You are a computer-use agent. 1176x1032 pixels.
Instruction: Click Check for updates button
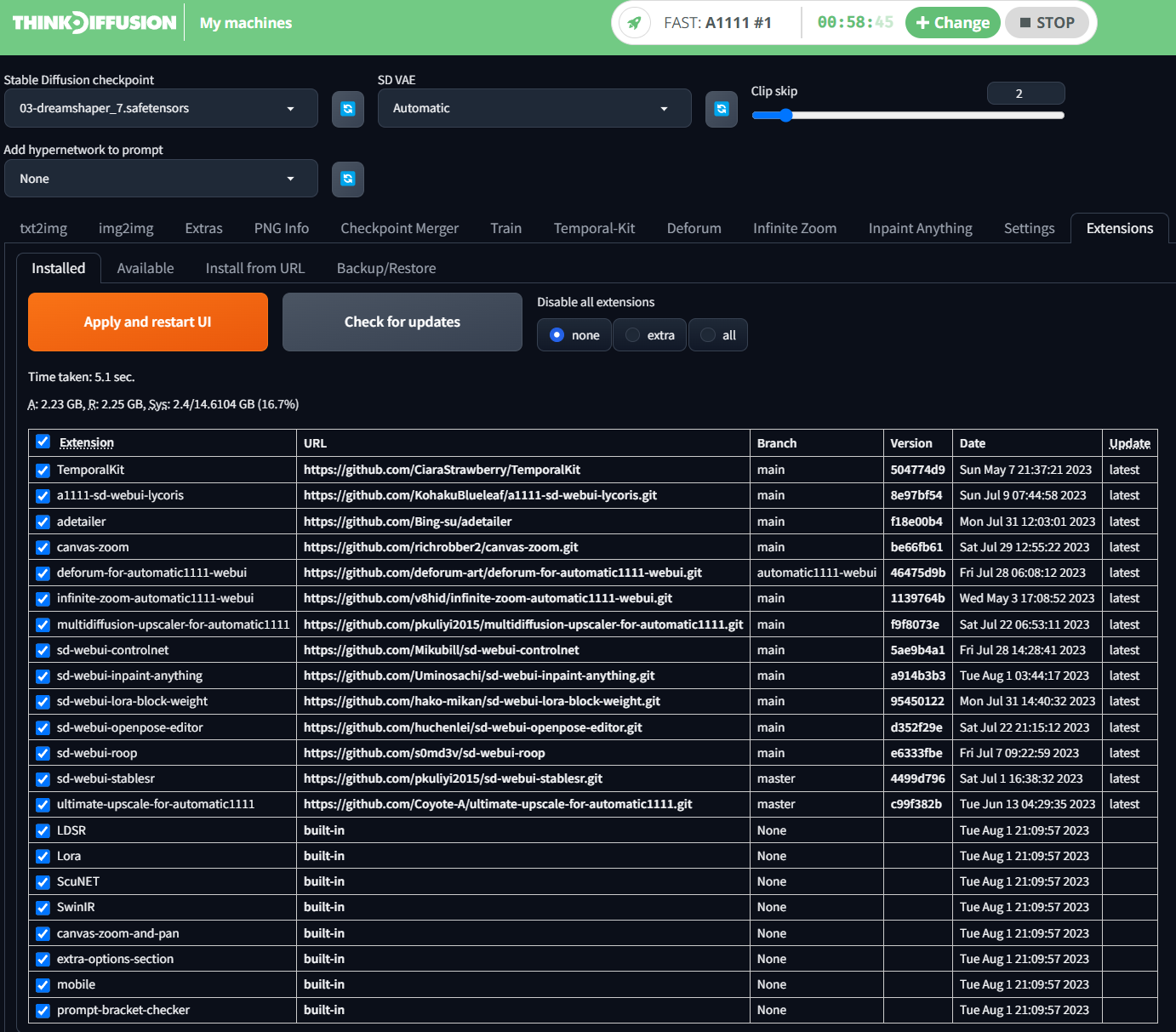[x=402, y=322]
